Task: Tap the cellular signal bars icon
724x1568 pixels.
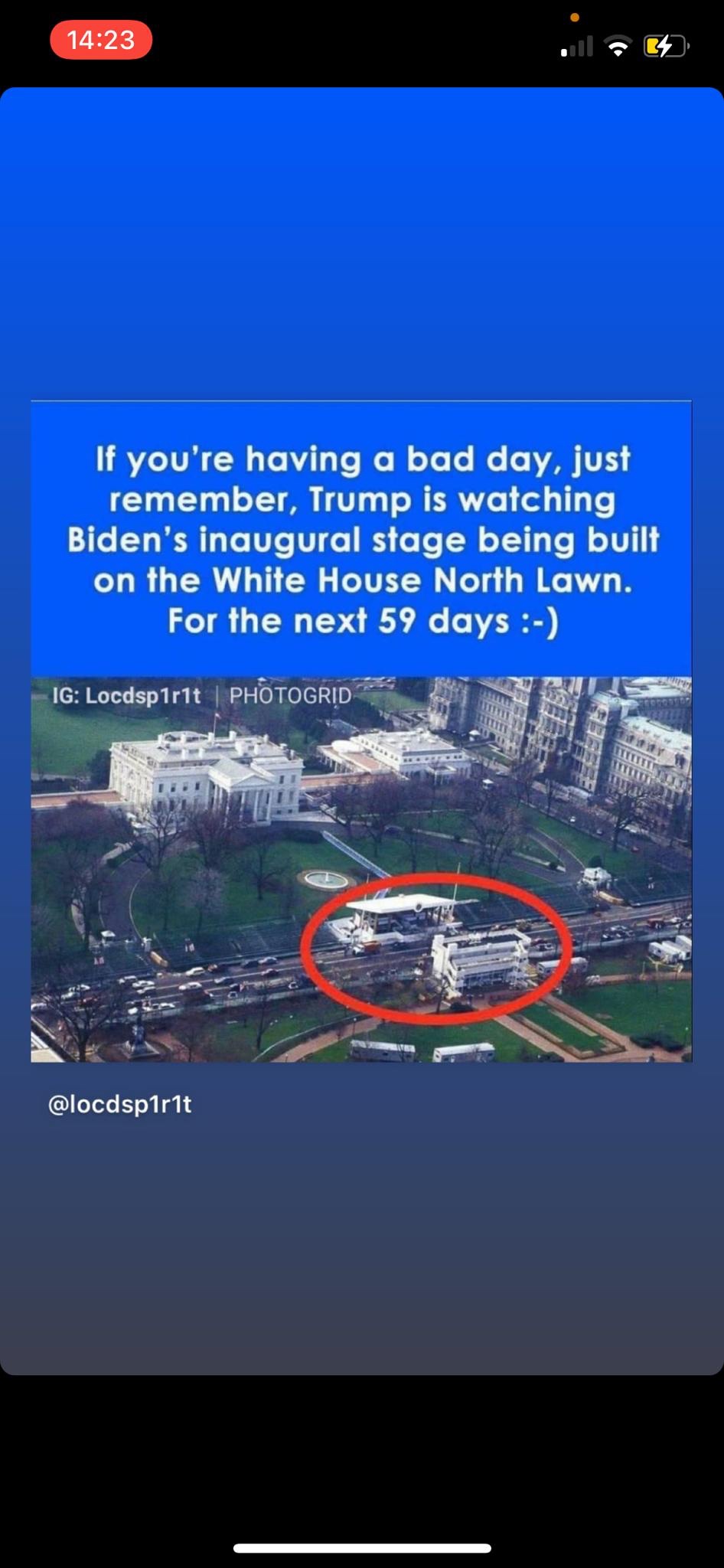Action: 577,47
